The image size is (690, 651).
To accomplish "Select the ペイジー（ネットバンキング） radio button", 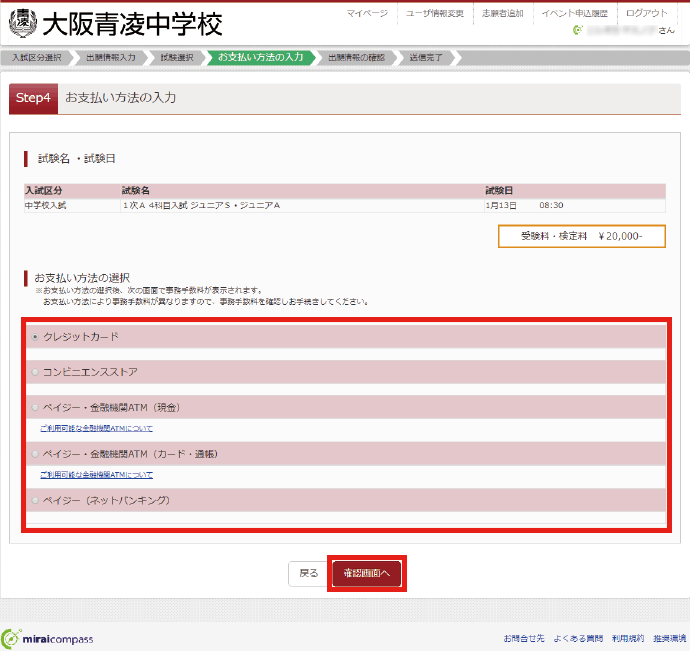I will 35,500.
